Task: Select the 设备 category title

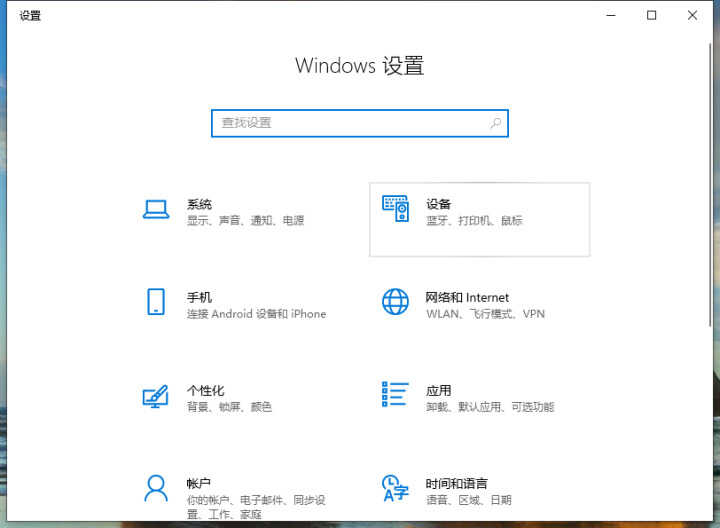Action: click(438, 204)
